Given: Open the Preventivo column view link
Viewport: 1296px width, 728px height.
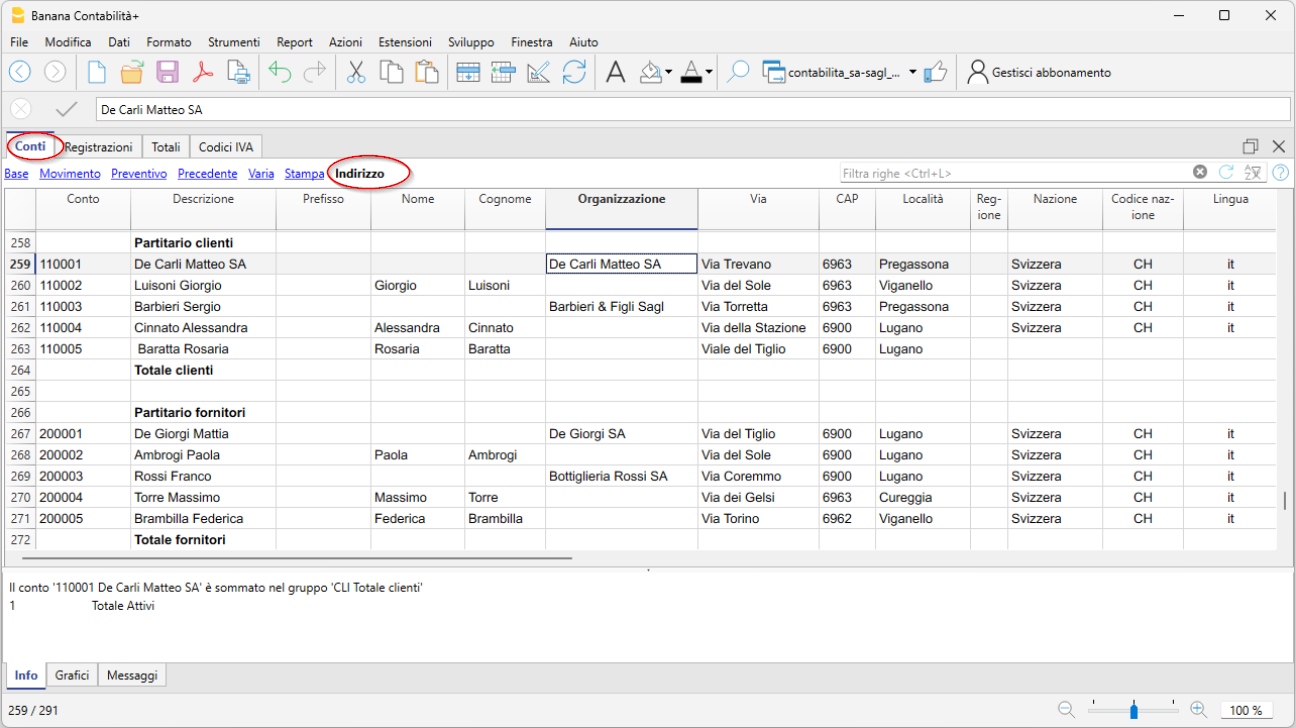Looking at the screenshot, I should (x=139, y=173).
